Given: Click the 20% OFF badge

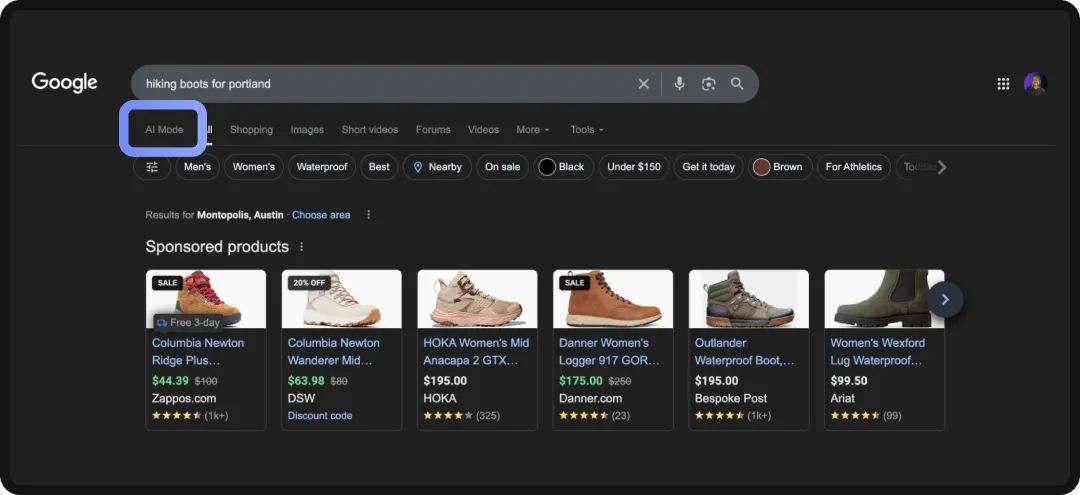Looking at the screenshot, I should point(309,283).
